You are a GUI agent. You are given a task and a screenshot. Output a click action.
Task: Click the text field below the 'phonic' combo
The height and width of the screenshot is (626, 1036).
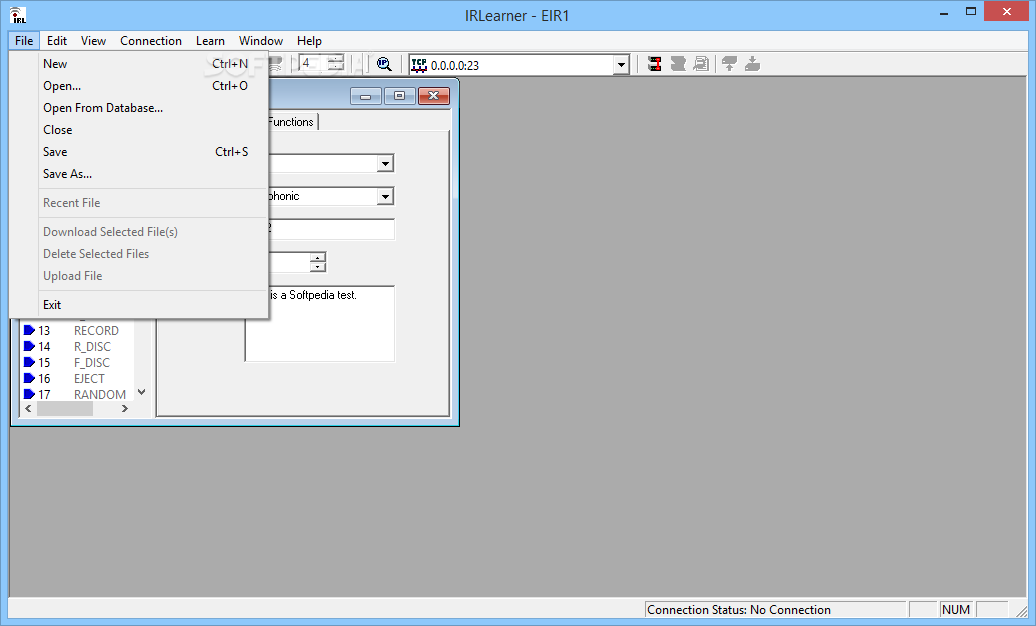[x=330, y=229]
